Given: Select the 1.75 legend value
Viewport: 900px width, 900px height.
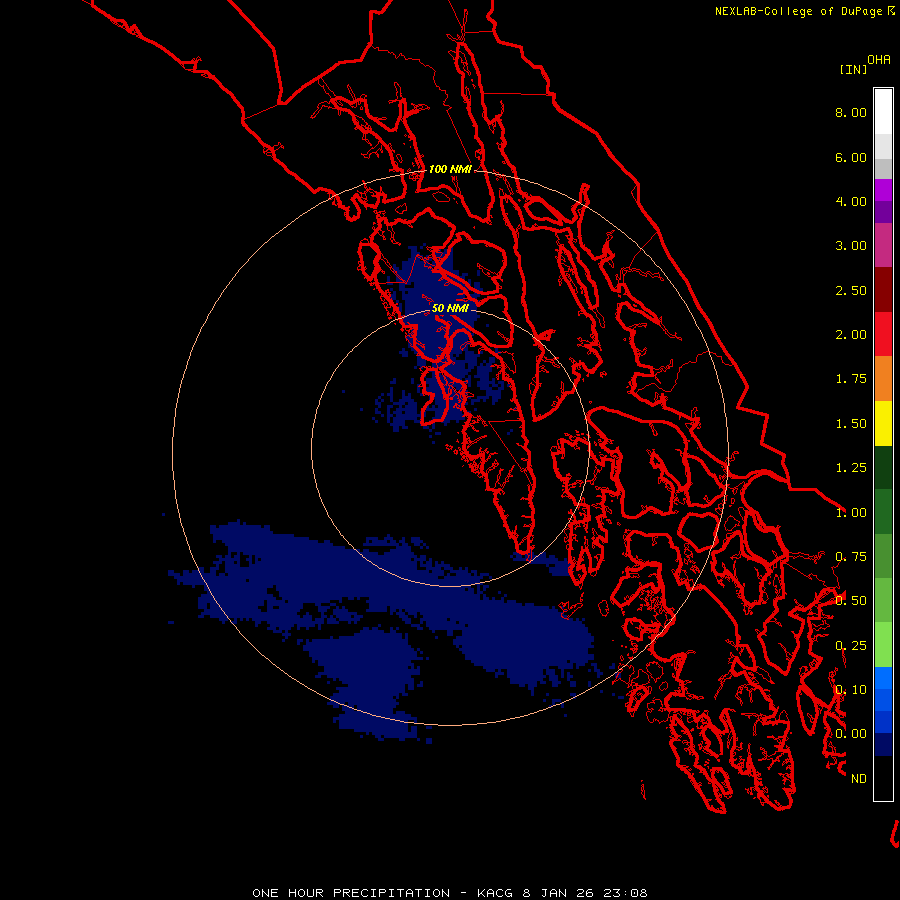Looking at the screenshot, I should click(x=851, y=379).
